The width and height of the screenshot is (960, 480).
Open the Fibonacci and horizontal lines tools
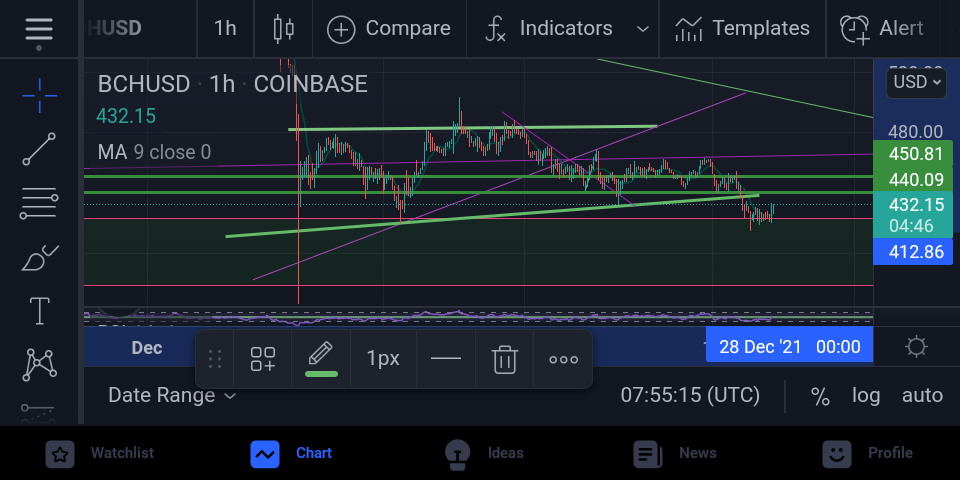pyautogui.click(x=39, y=203)
